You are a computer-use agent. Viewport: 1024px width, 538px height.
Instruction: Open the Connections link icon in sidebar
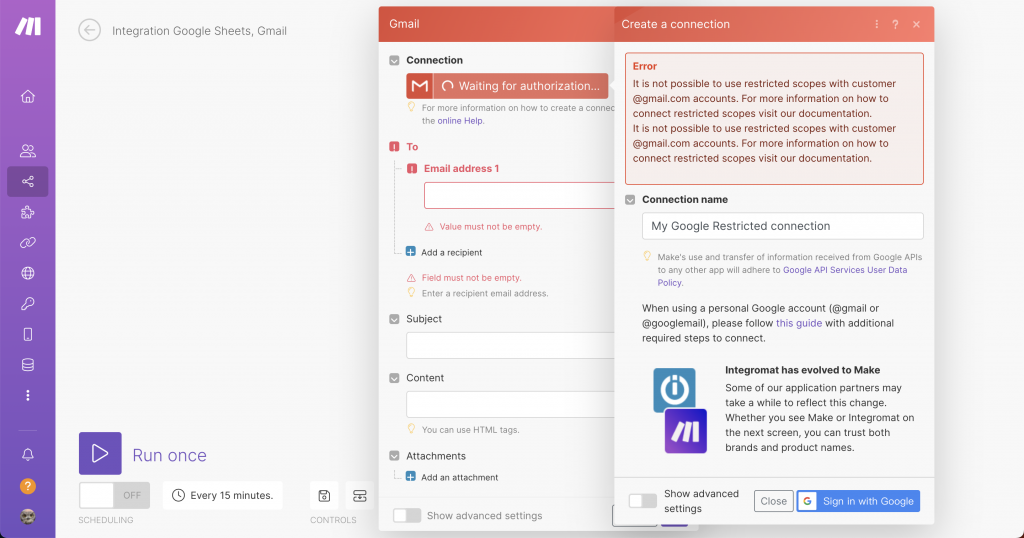[27, 243]
